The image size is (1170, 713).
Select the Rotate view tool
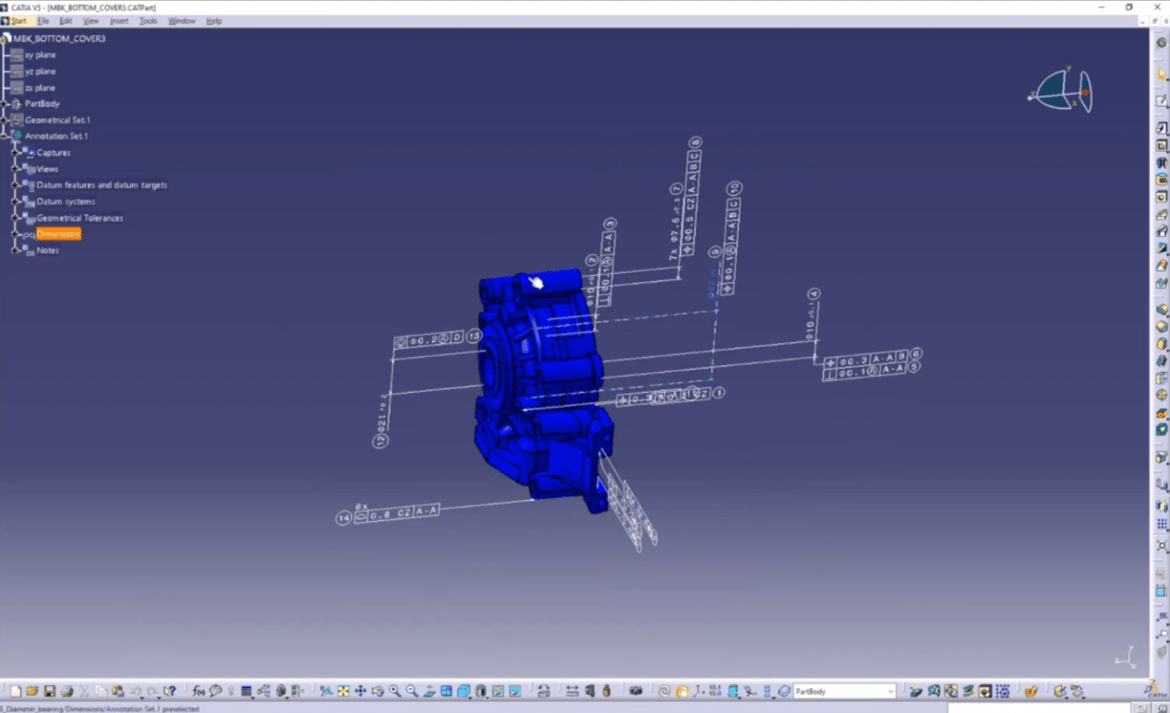[x=378, y=690]
